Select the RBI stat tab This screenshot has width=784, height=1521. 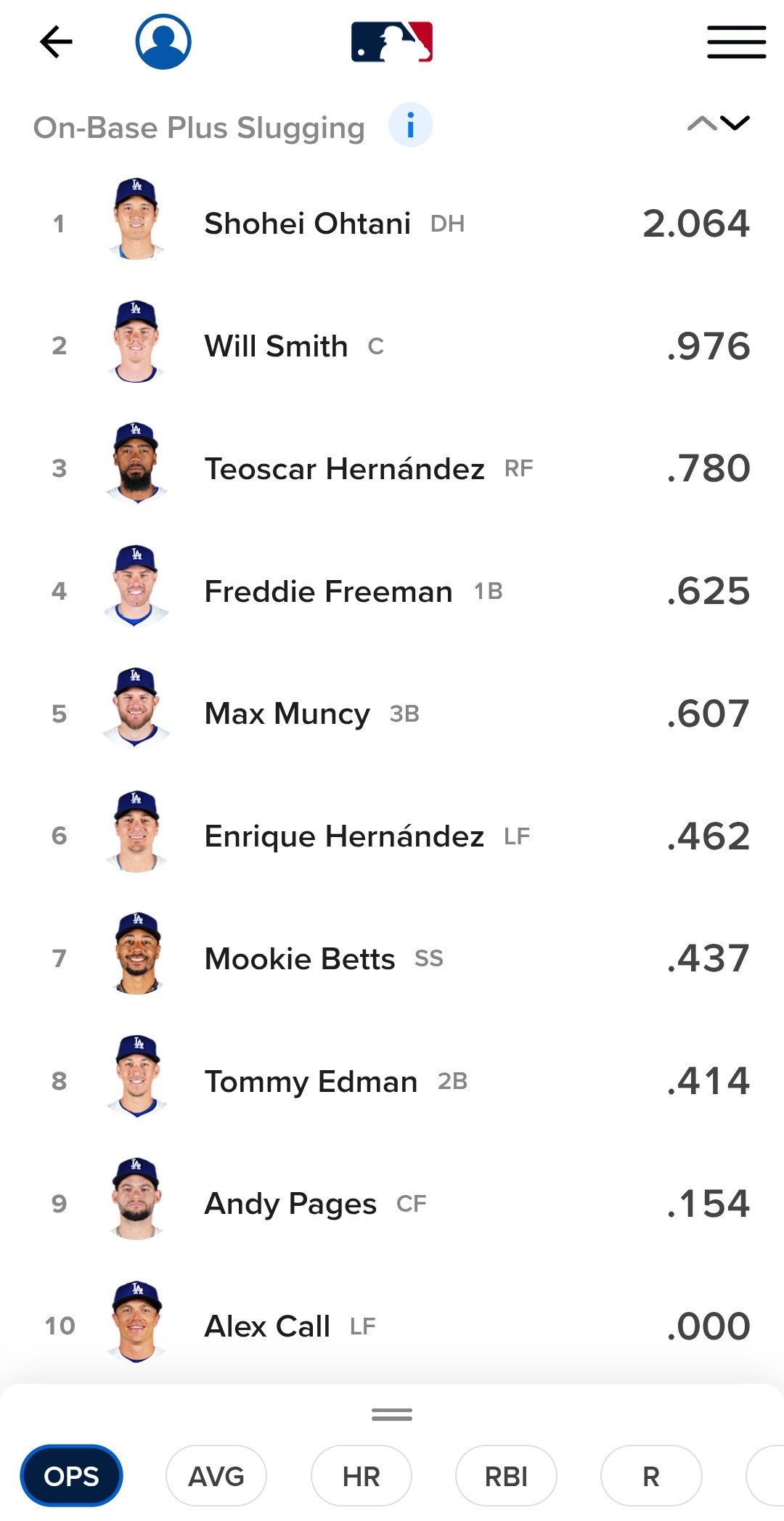pyautogui.click(x=506, y=1476)
